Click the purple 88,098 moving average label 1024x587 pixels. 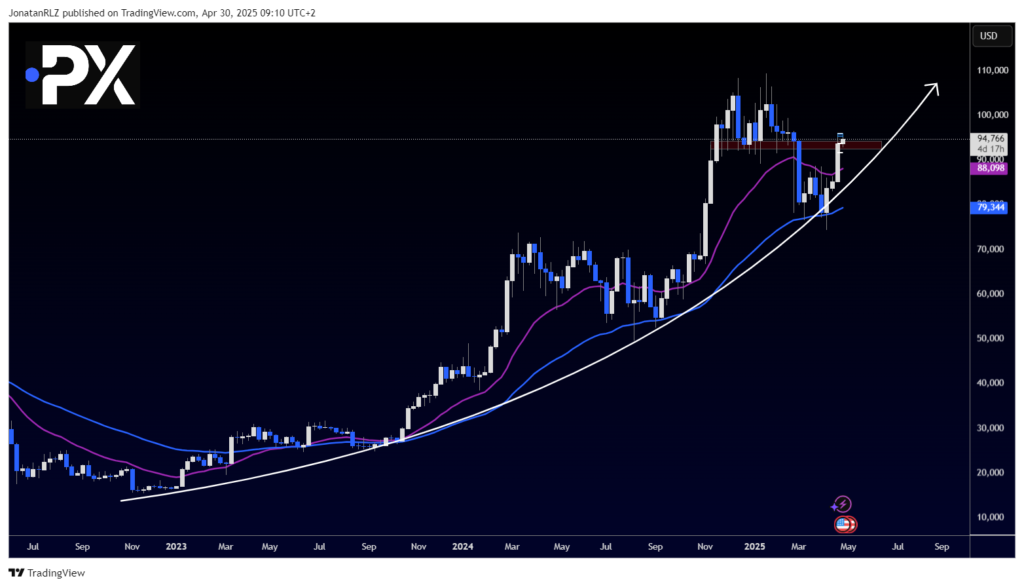click(990, 168)
